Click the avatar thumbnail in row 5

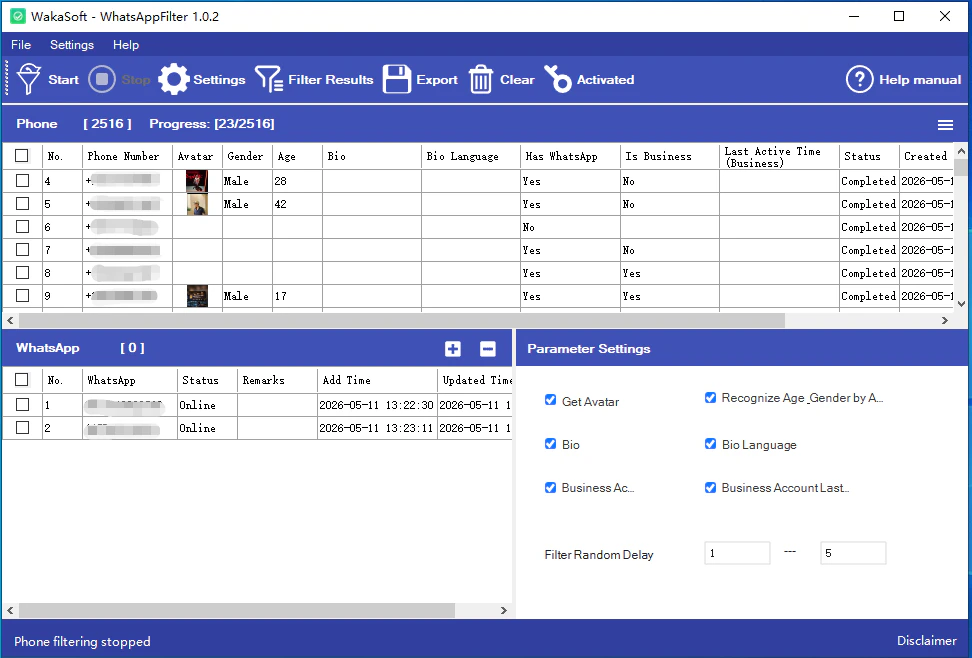tap(197, 204)
